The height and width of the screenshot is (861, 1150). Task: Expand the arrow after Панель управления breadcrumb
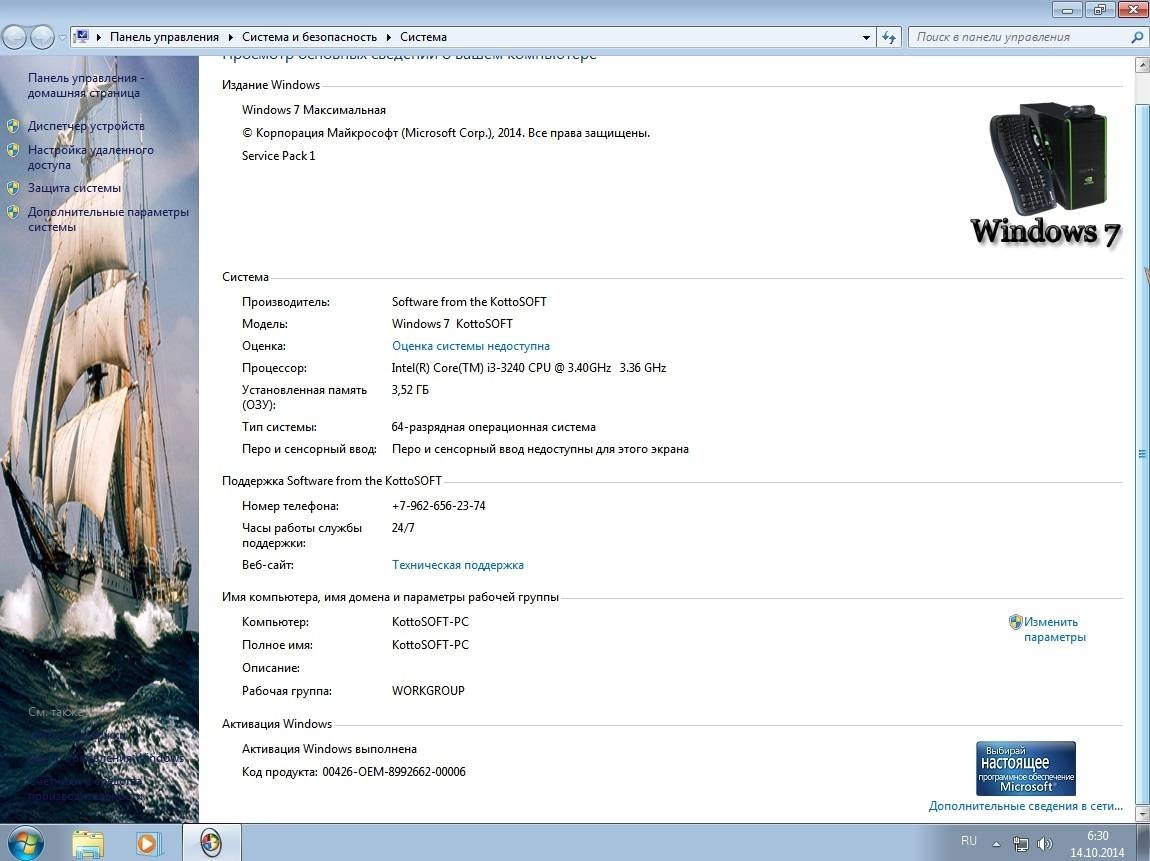(230, 37)
